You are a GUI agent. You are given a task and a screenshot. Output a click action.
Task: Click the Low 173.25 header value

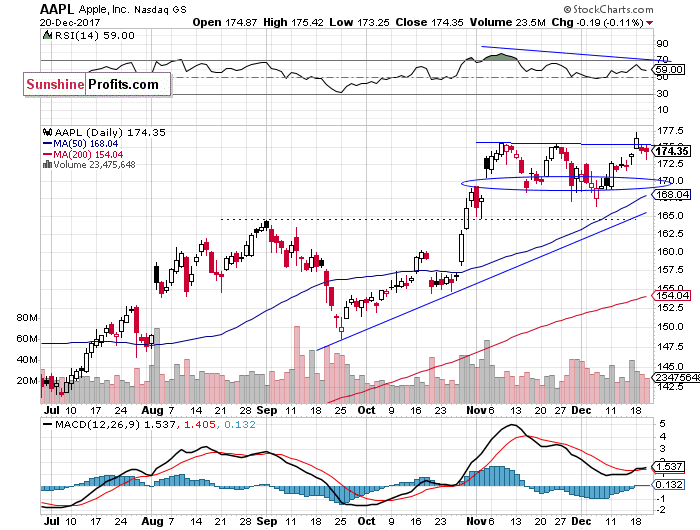[x=359, y=22]
